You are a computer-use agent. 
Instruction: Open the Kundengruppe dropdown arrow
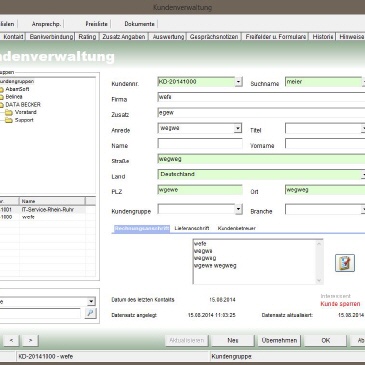(238, 209)
